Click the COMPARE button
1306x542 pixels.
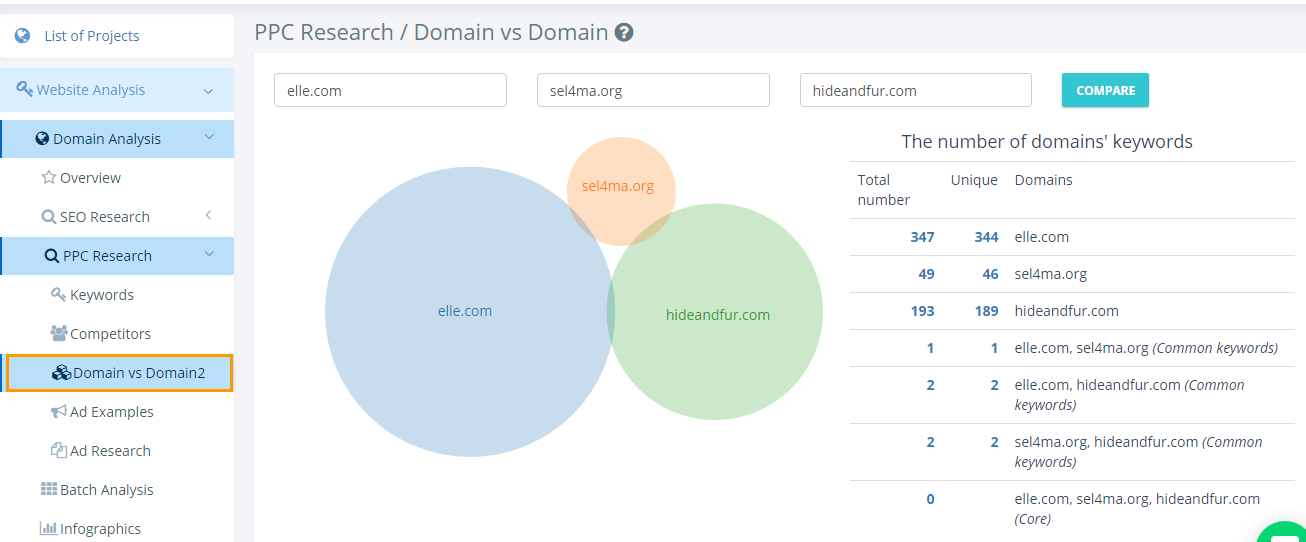coord(1105,90)
